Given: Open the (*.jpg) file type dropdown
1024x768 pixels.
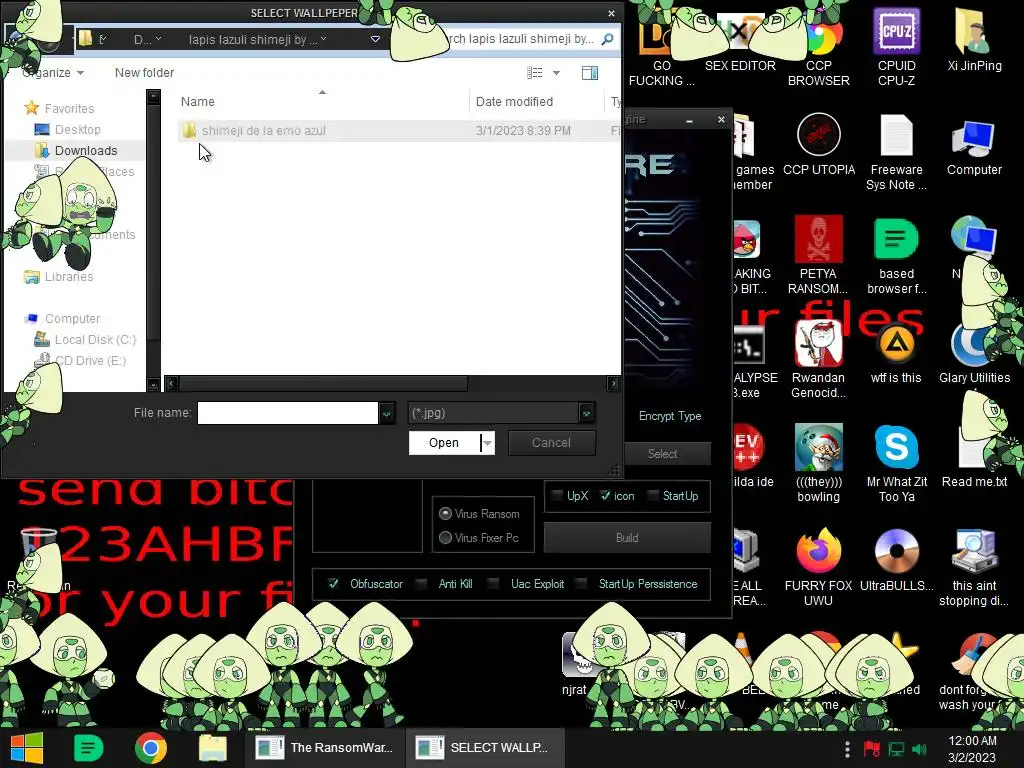Looking at the screenshot, I should 586,413.
